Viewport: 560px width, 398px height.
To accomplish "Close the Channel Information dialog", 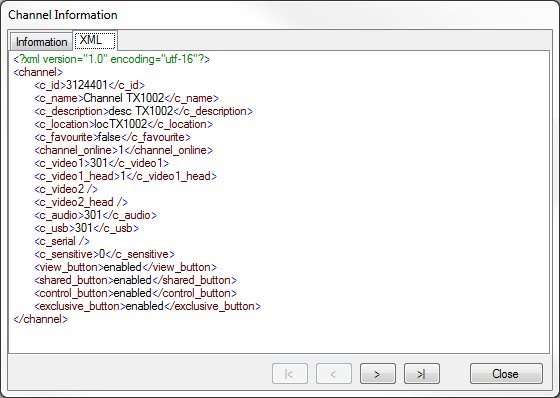I will pyautogui.click(x=506, y=374).
